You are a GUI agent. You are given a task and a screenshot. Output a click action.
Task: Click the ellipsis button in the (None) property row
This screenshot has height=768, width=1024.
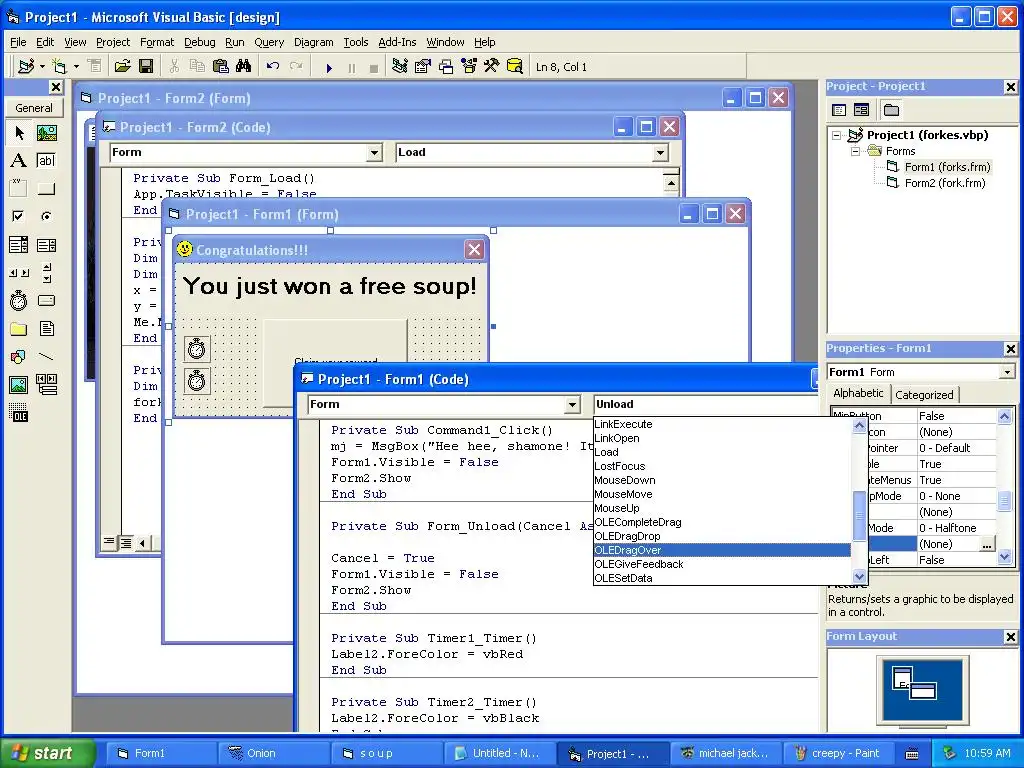click(x=987, y=544)
